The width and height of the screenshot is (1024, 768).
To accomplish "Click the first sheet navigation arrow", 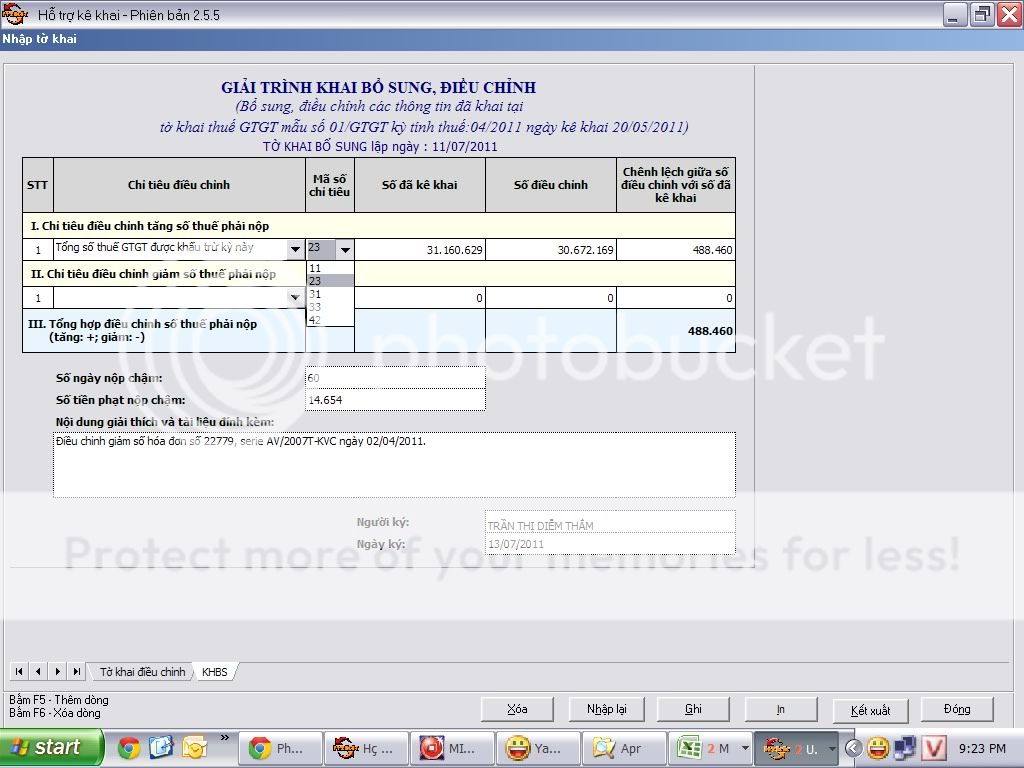I will tap(19, 671).
